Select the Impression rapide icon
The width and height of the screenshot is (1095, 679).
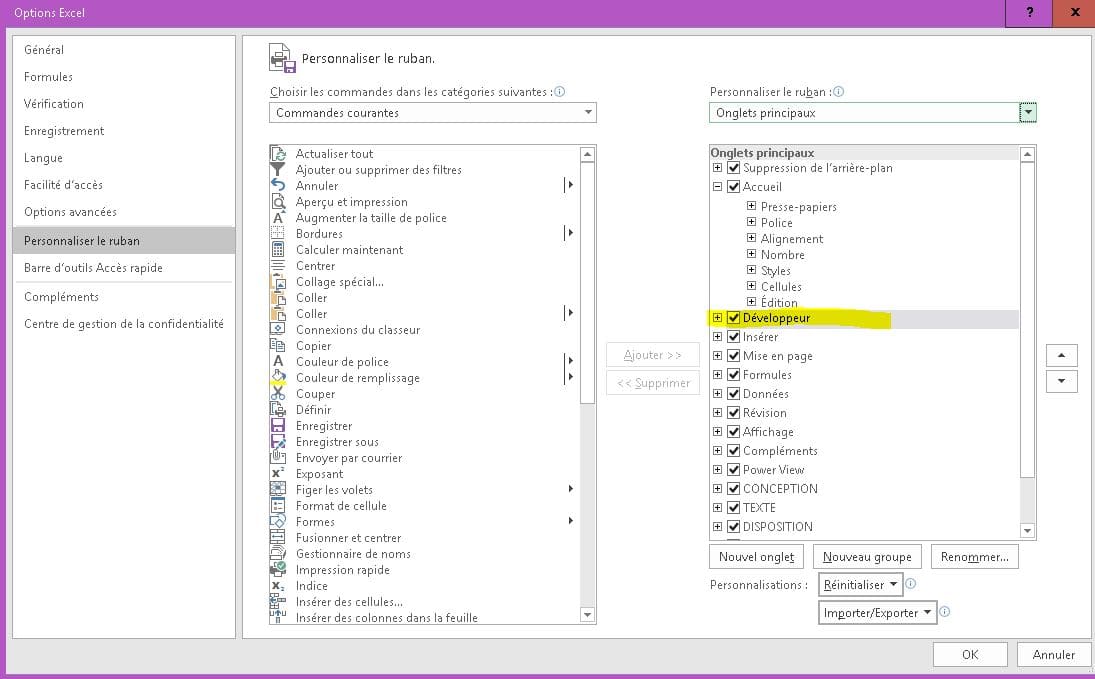click(x=278, y=571)
